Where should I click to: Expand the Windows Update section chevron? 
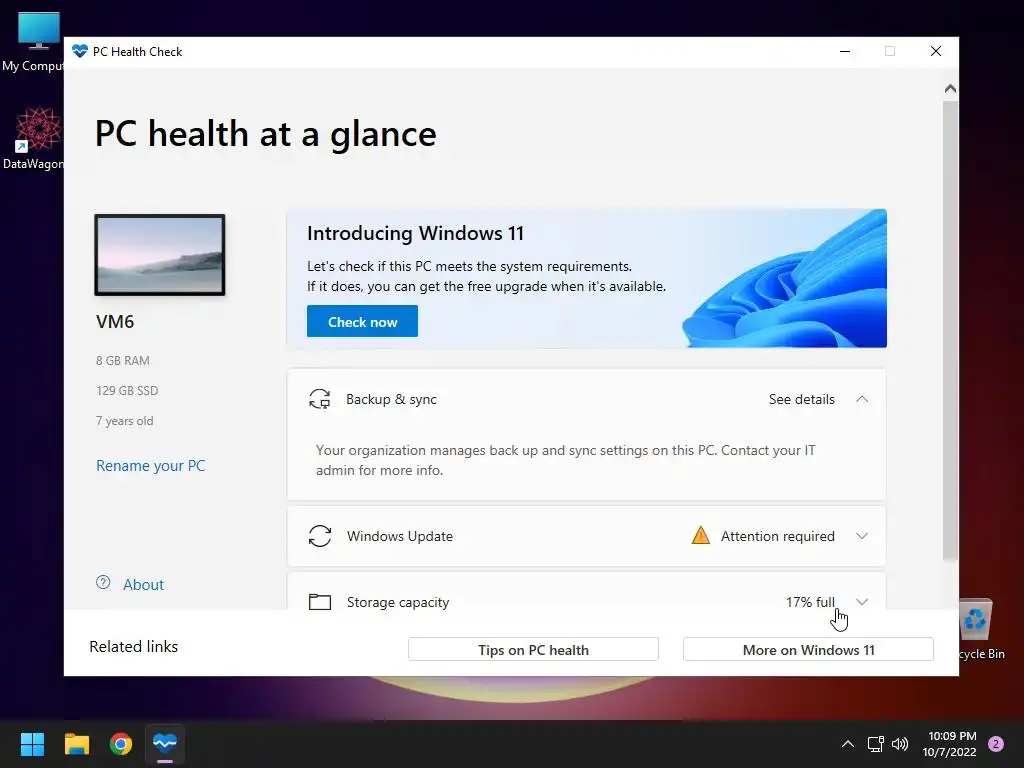[x=862, y=536]
